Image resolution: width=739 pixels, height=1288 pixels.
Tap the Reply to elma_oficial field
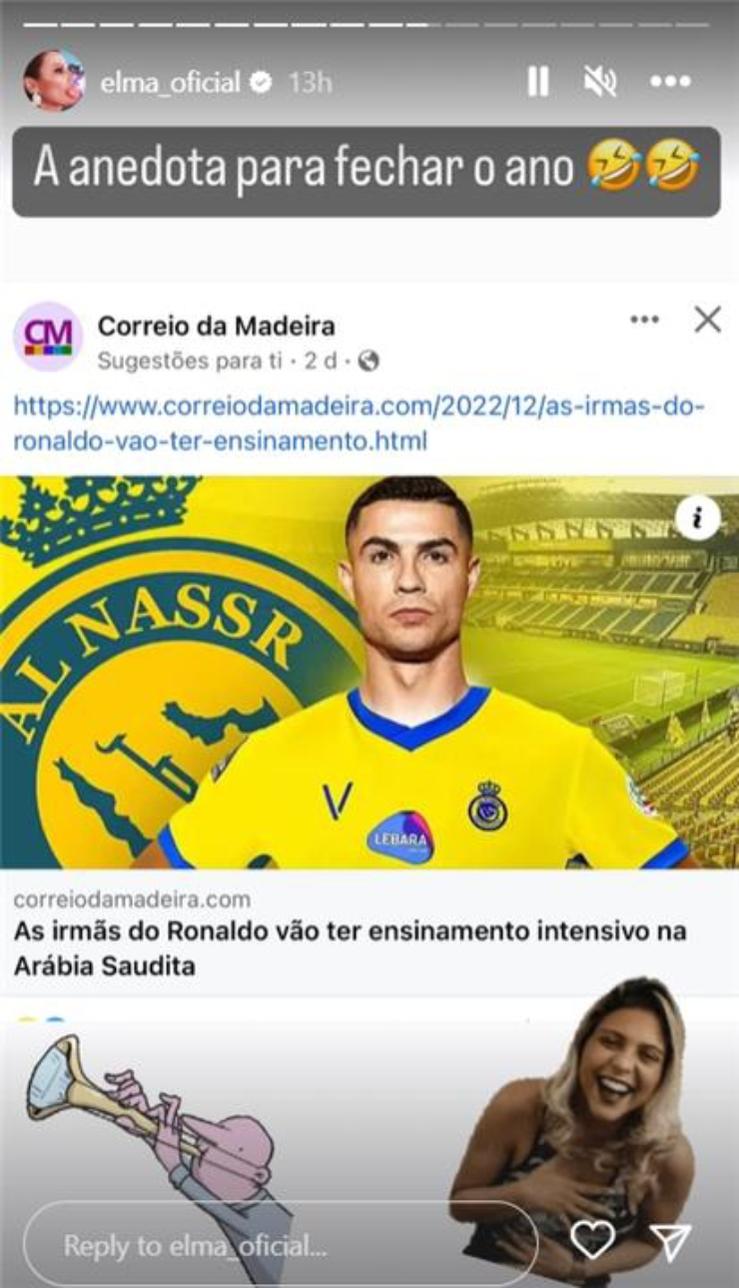click(280, 1245)
